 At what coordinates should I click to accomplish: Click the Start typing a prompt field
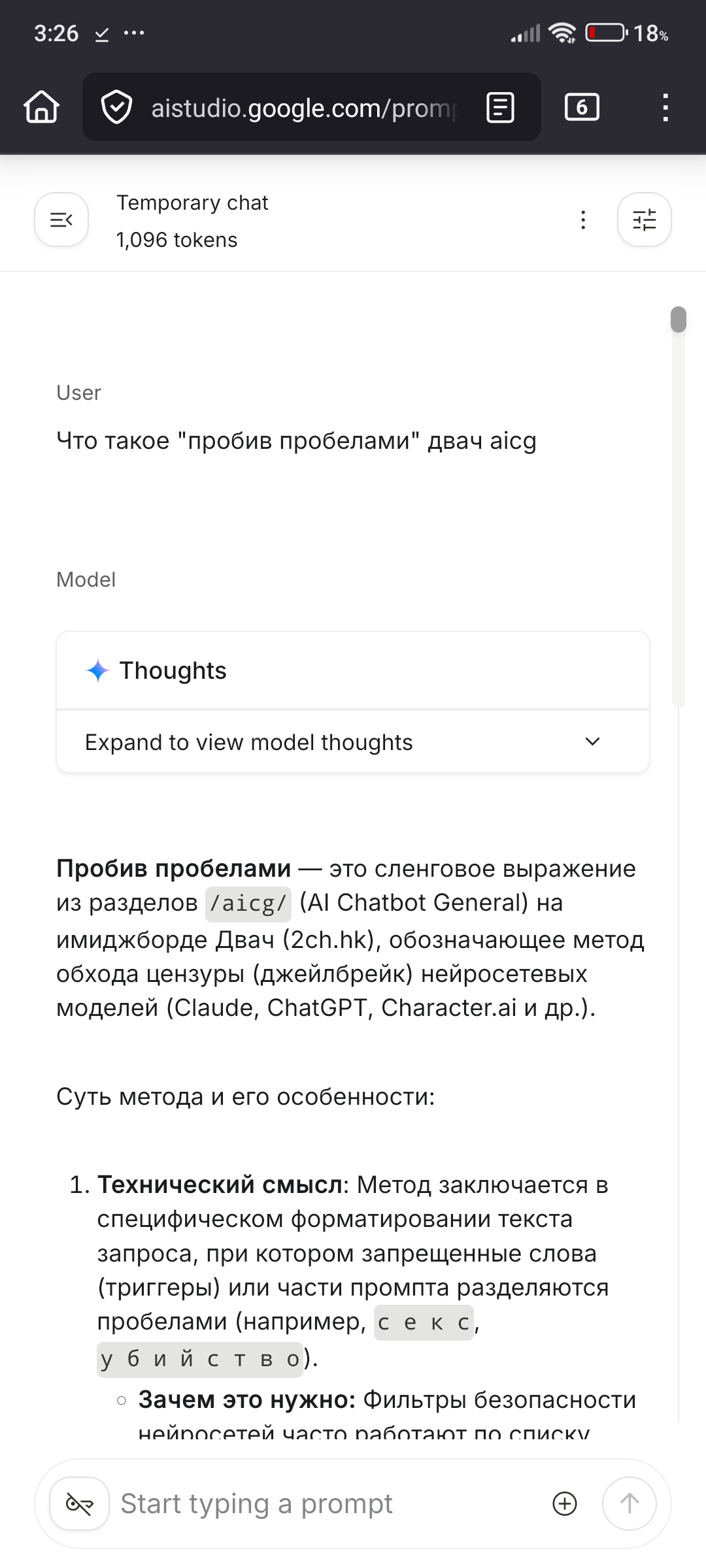(327, 1504)
